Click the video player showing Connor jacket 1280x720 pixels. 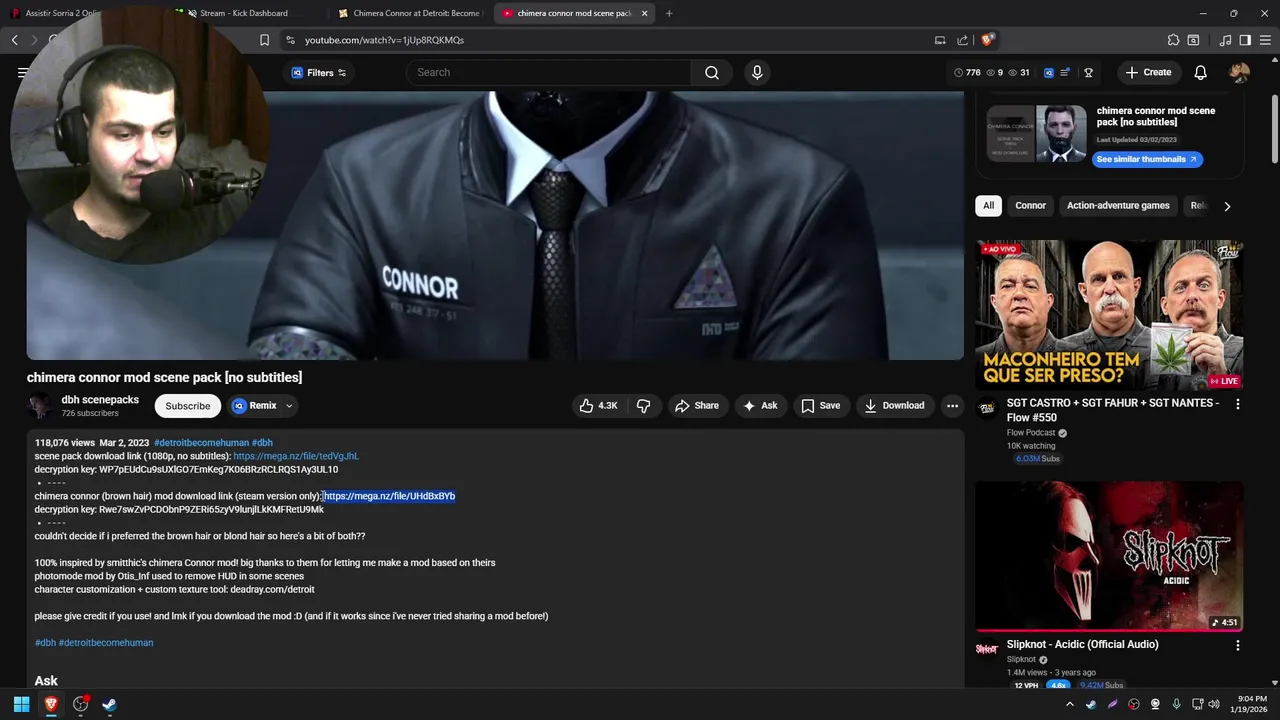click(x=495, y=226)
